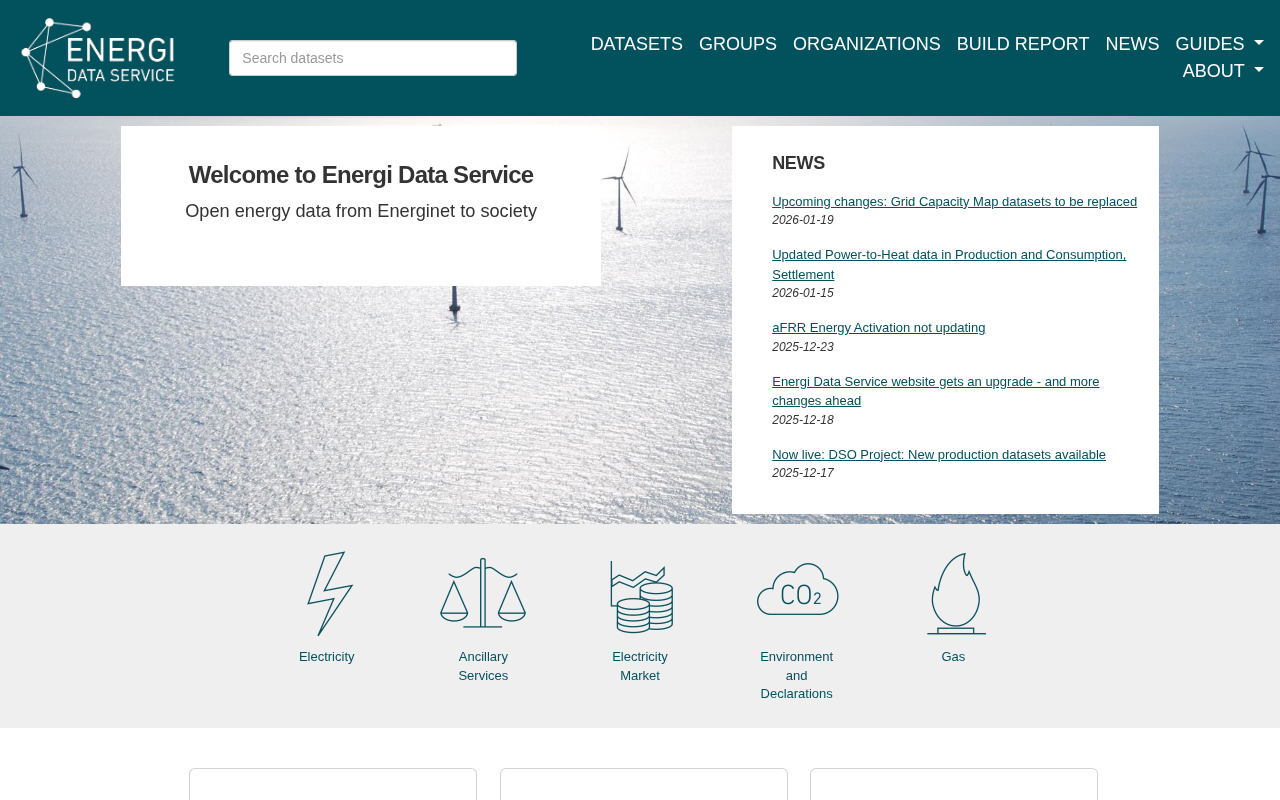The image size is (1280, 800).
Task: Open the Electricity lightning bolt icon
Action: (x=328, y=593)
